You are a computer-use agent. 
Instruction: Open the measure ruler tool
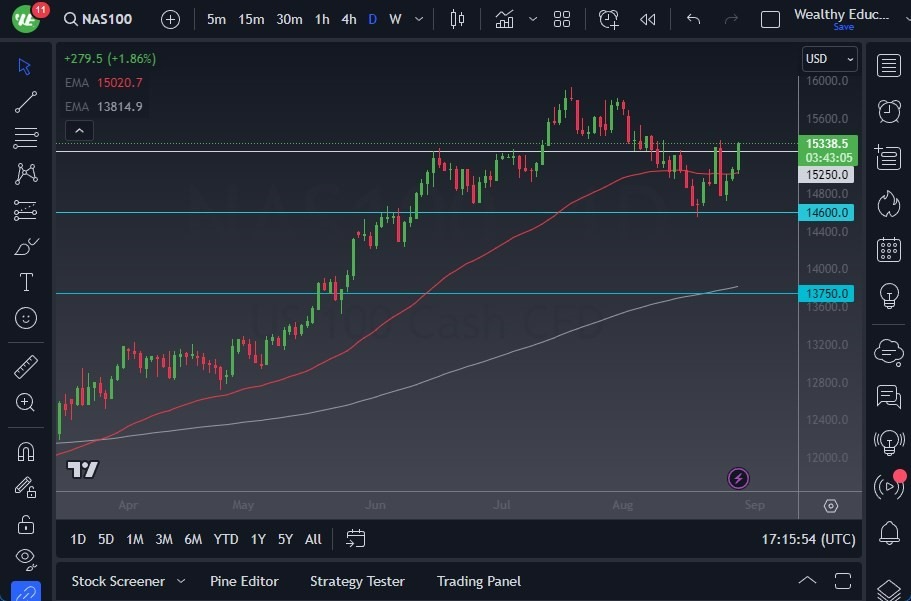click(25, 366)
